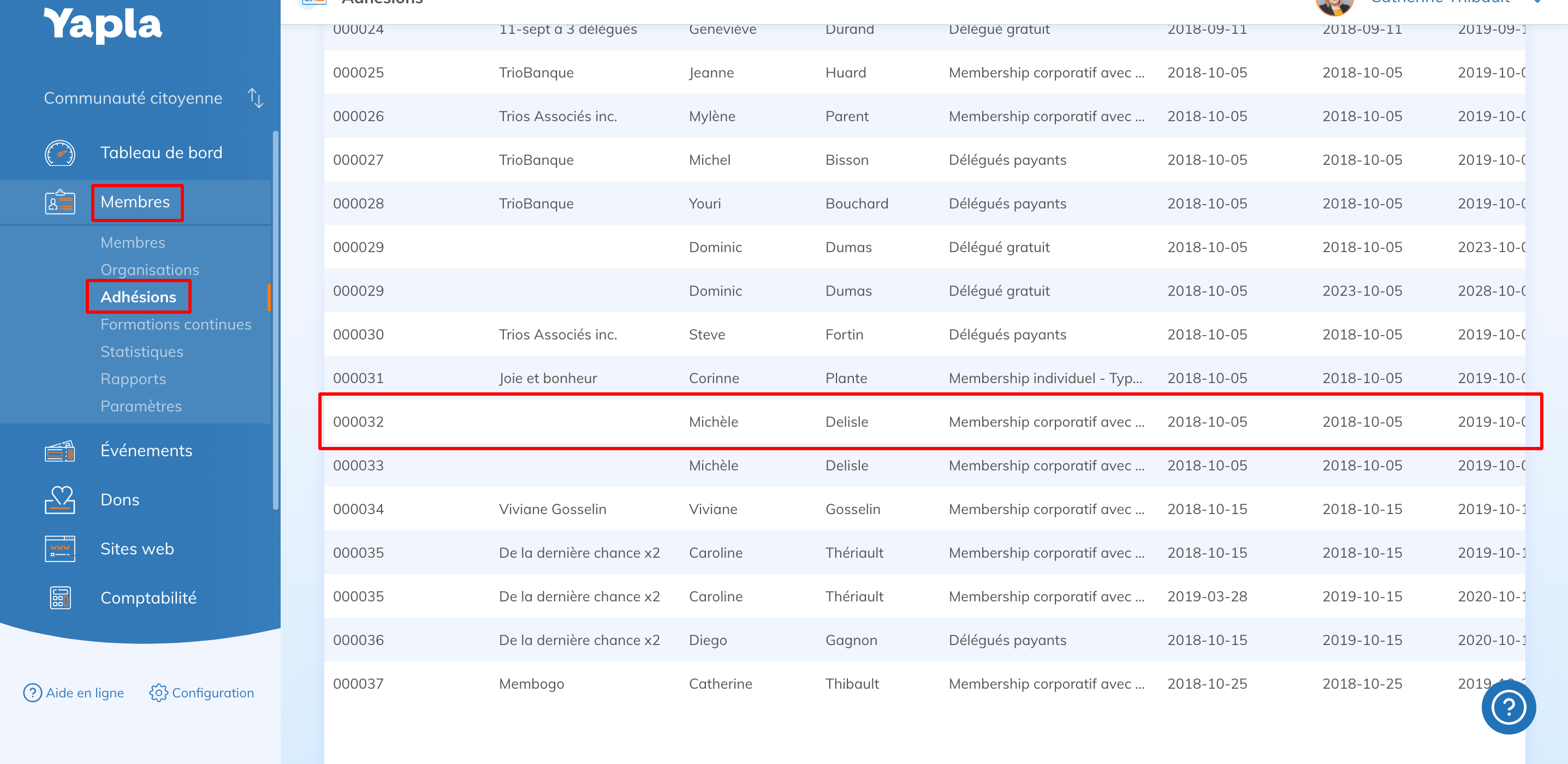Viewport: 1568px width, 764px height.
Task: Click the Événements ticket icon
Action: tap(60, 451)
